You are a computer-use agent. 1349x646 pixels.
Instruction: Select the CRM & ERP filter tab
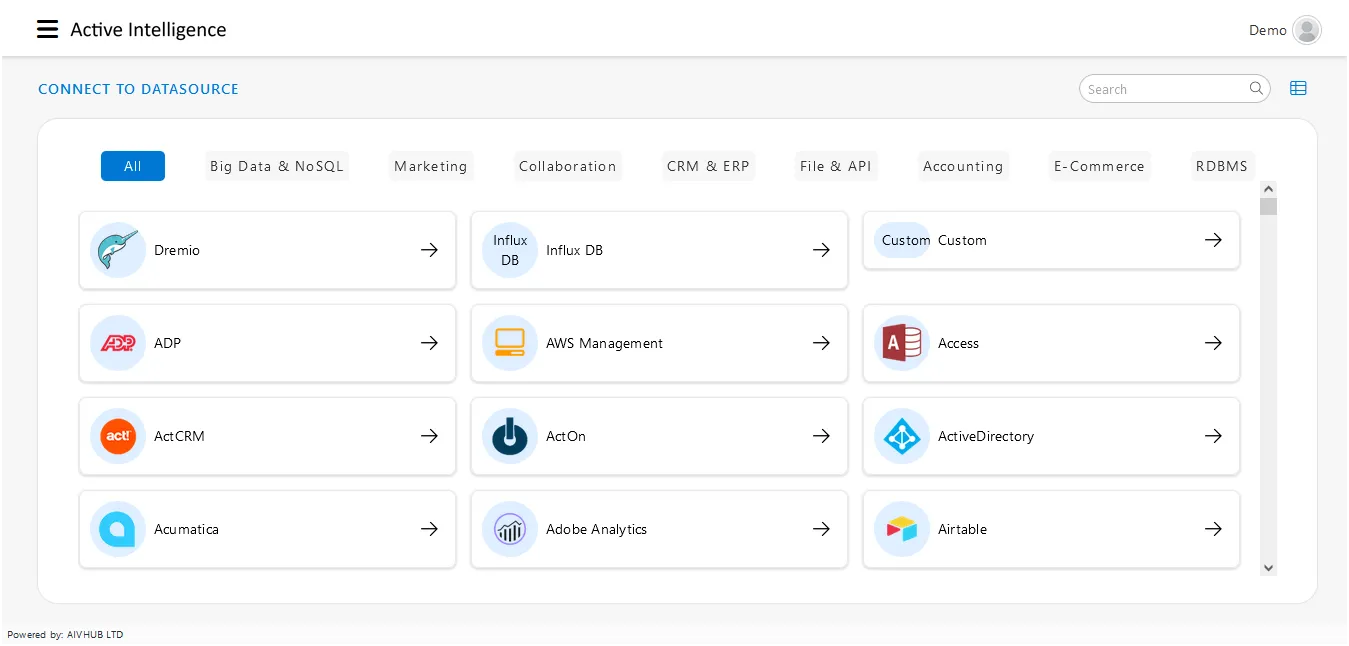point(708,166)
